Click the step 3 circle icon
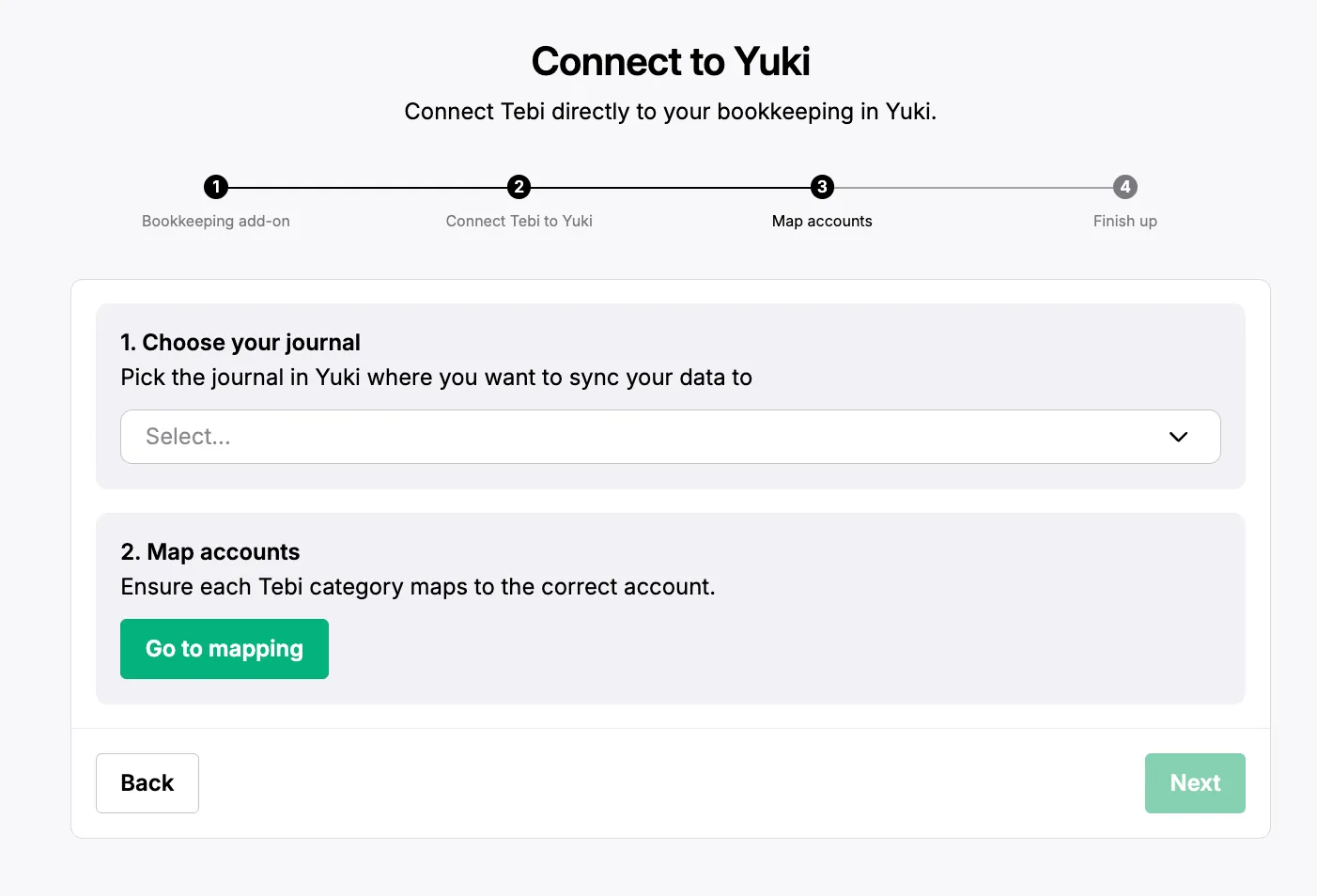This screenshot has width=1317, height=896. coord(822,187)
